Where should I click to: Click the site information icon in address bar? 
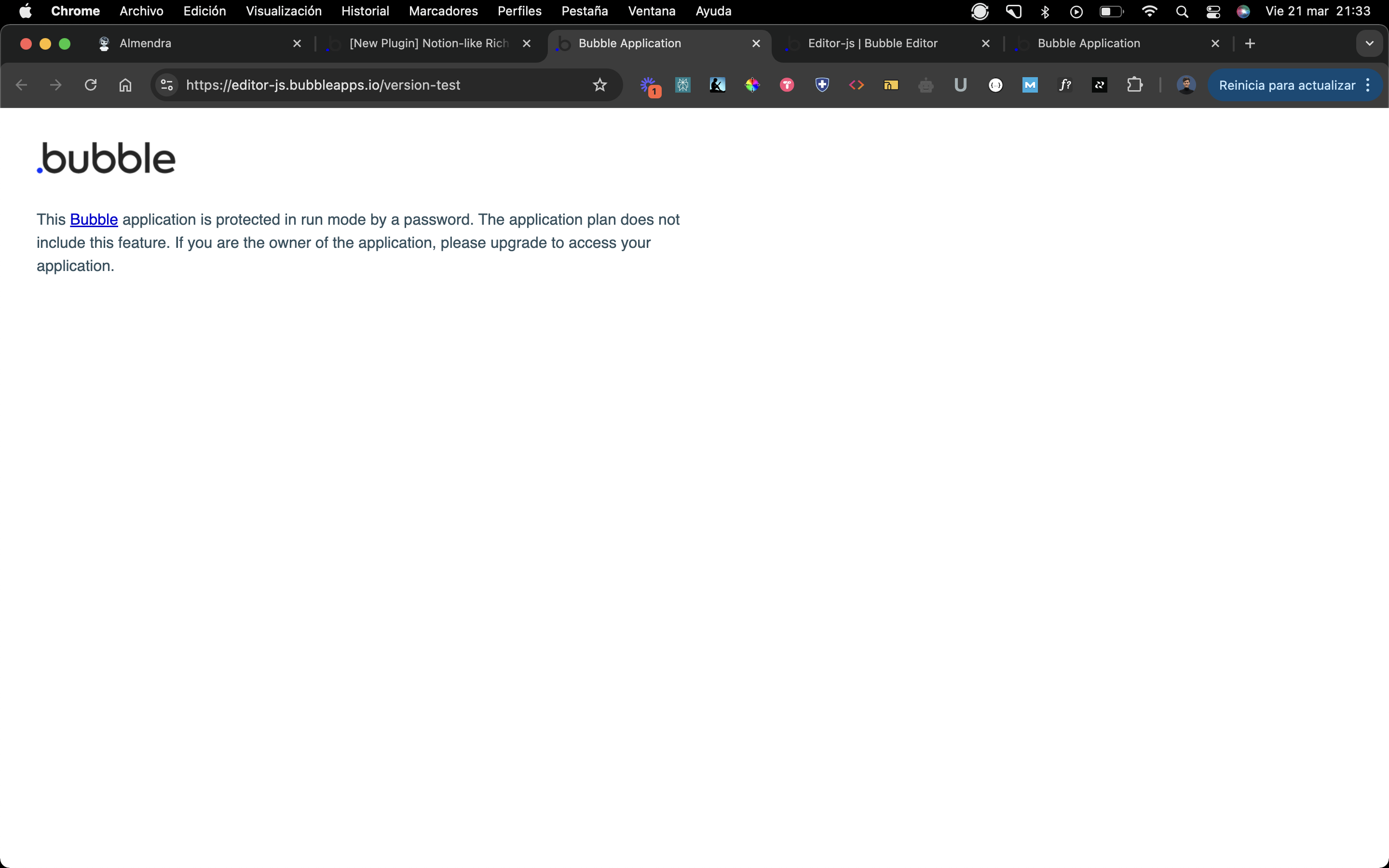pyautogui.click(x=167, y=85)
